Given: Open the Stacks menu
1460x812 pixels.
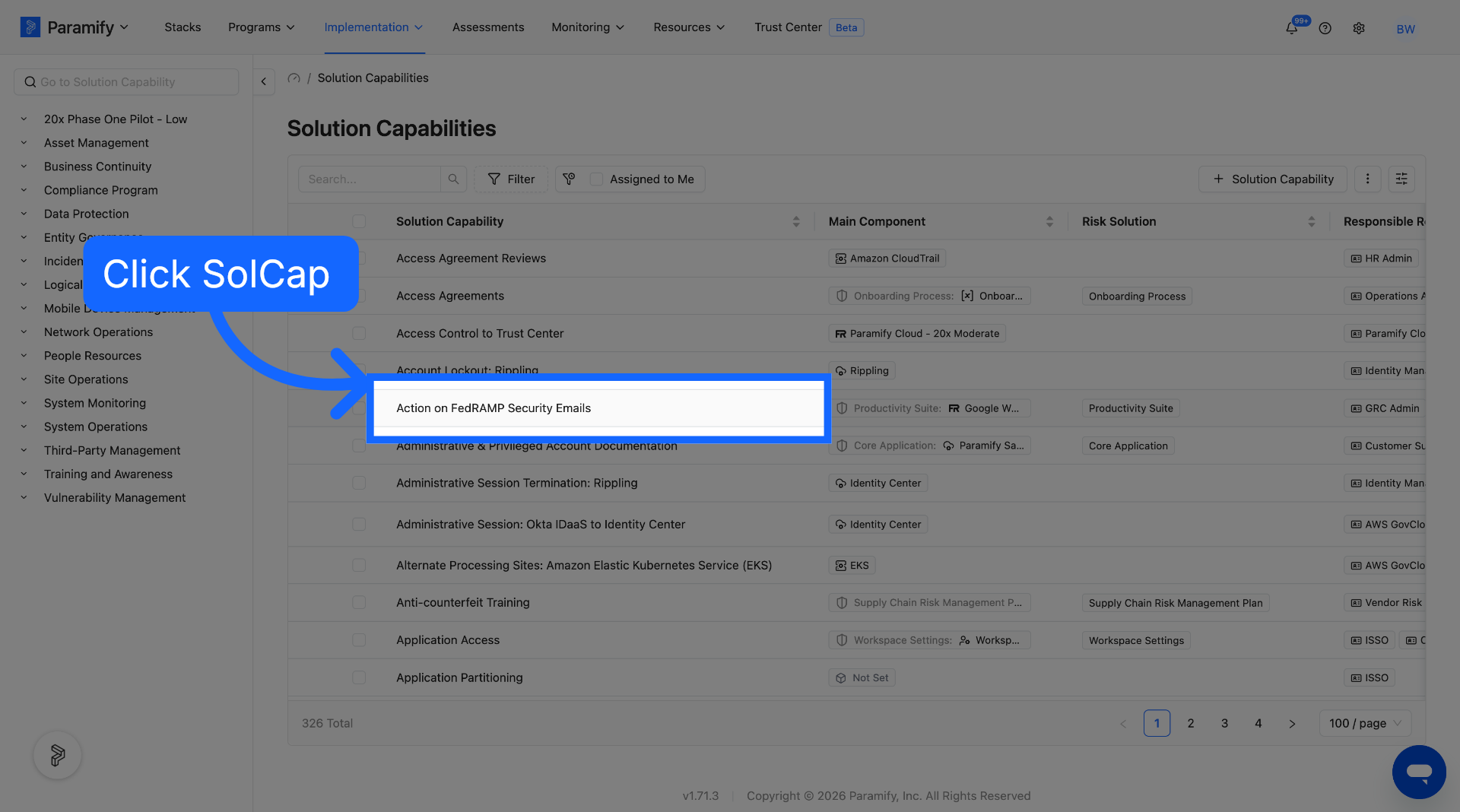Looking at the screenshot, I should (182, 27).
